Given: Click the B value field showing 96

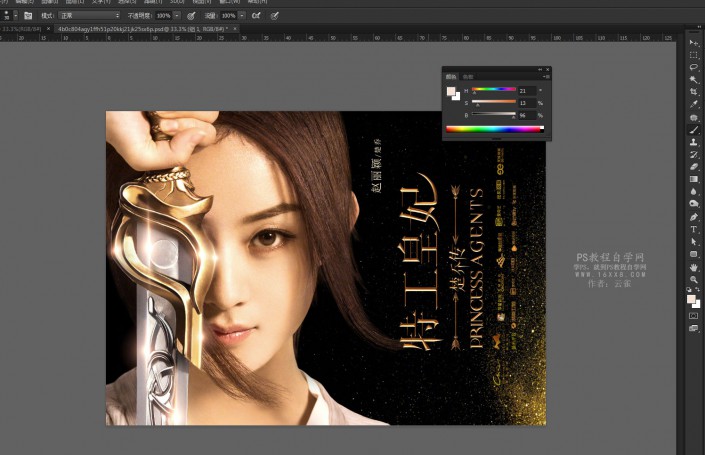Looking at the screenshot, I should tap(527, 116).
